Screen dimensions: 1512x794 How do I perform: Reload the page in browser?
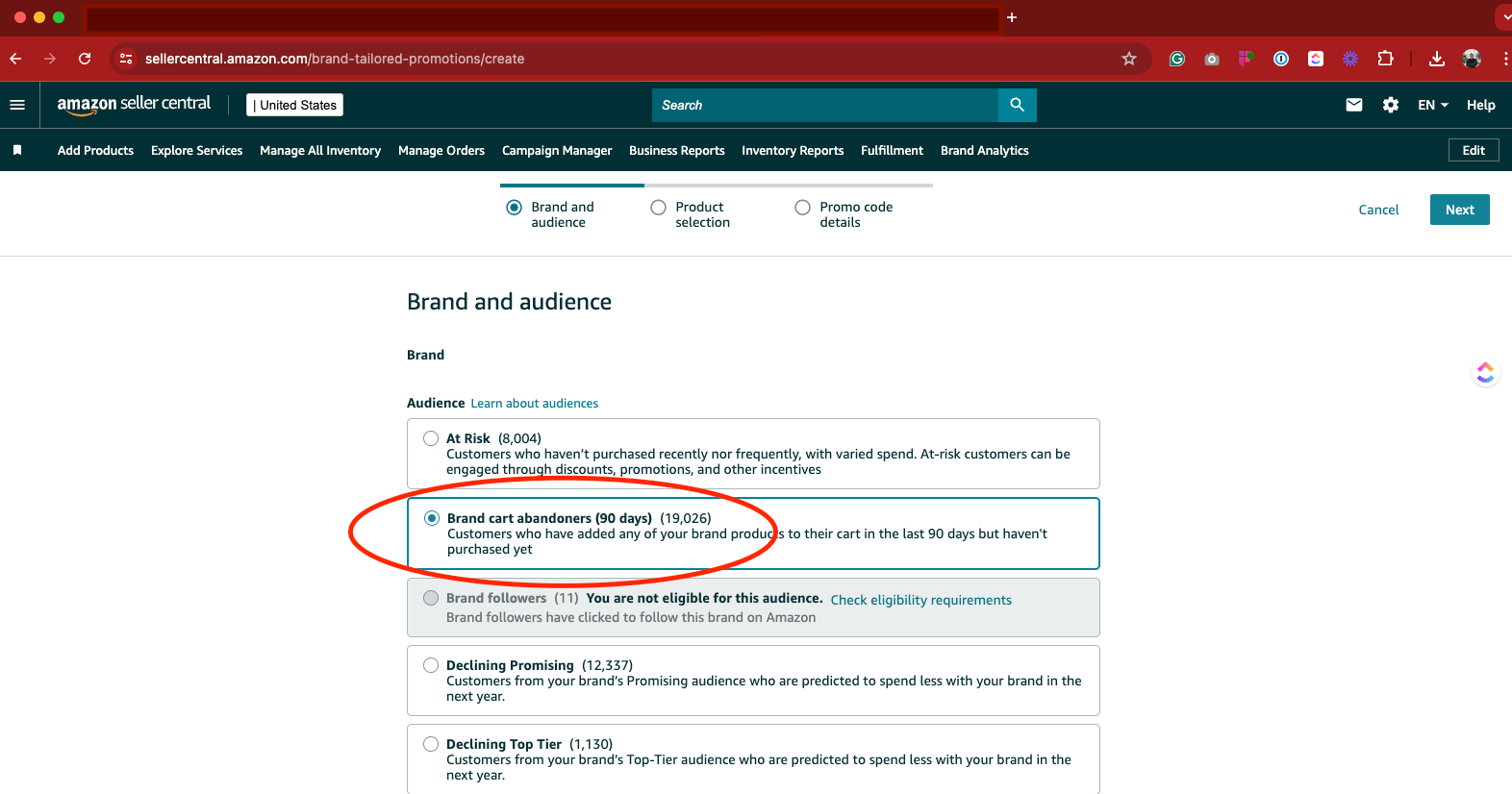click(85, 59)
